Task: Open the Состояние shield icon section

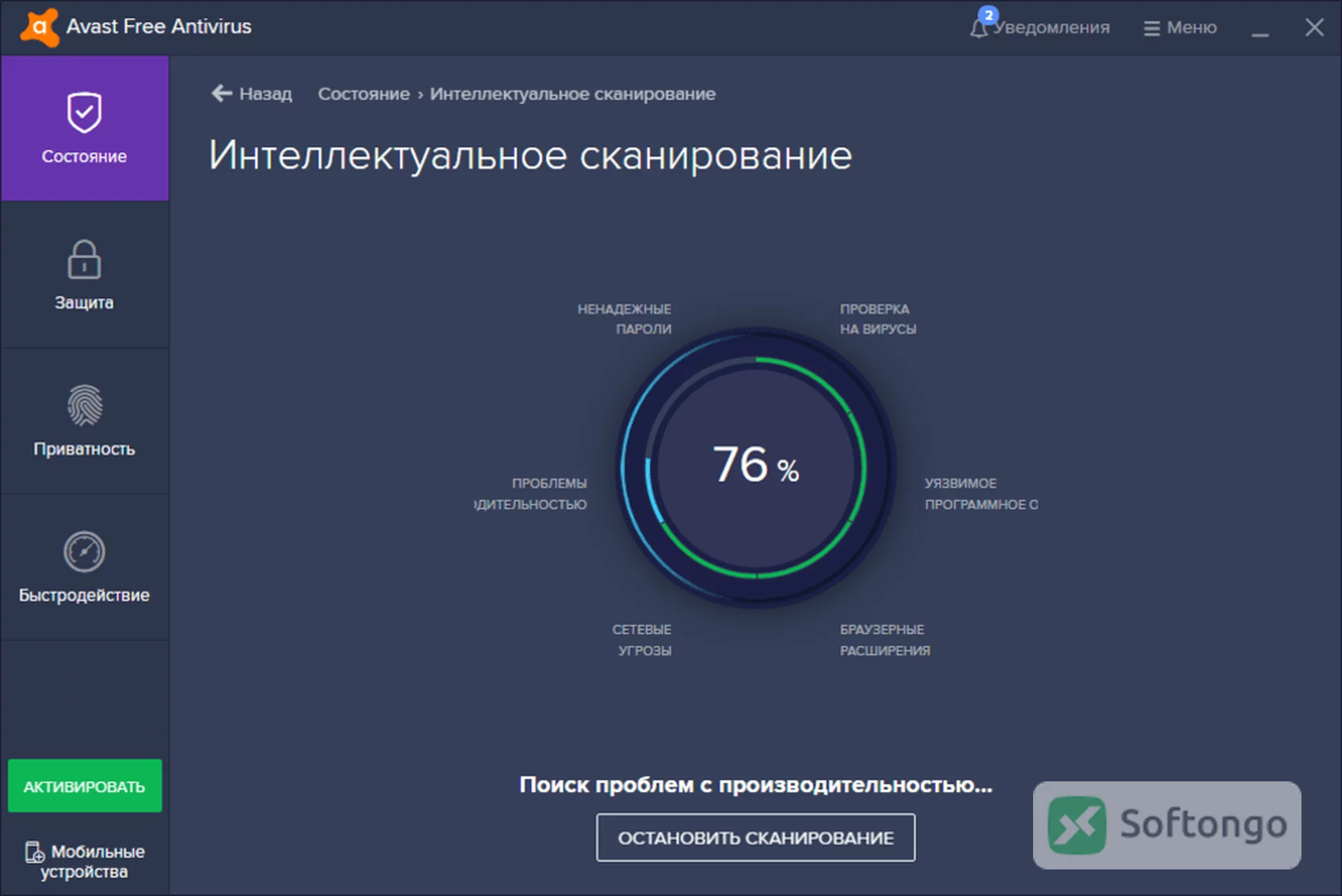Action: 85,129
